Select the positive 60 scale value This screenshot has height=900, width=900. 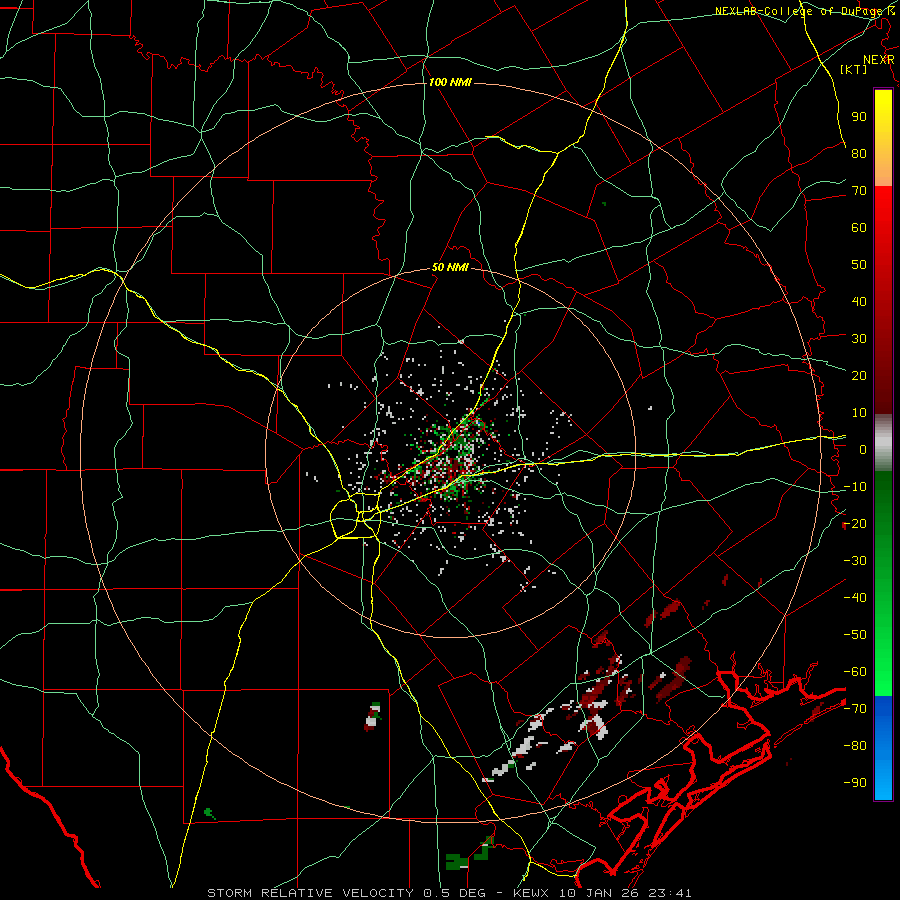pyautogui.click(x=859, y=227)
